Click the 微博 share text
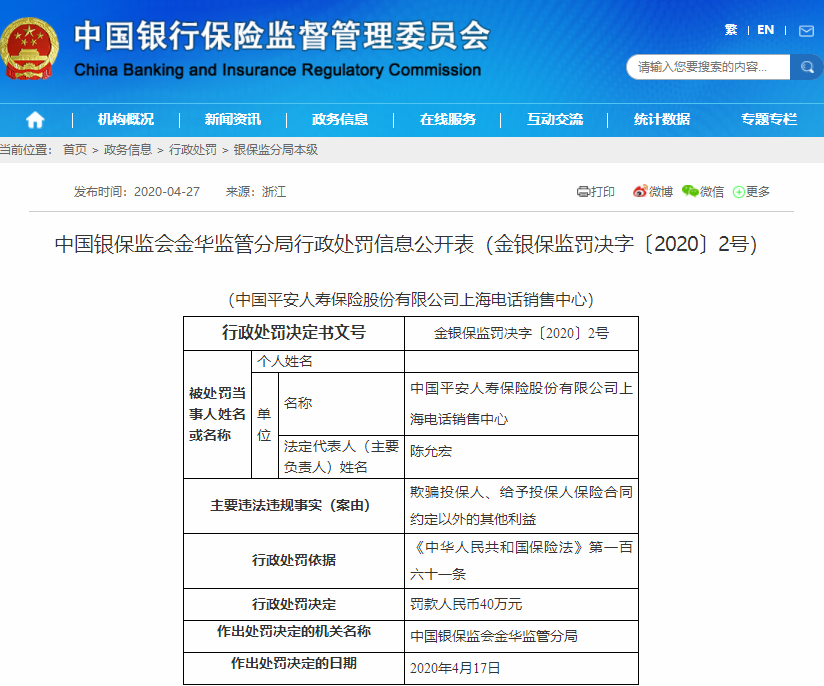 [661, 192]
